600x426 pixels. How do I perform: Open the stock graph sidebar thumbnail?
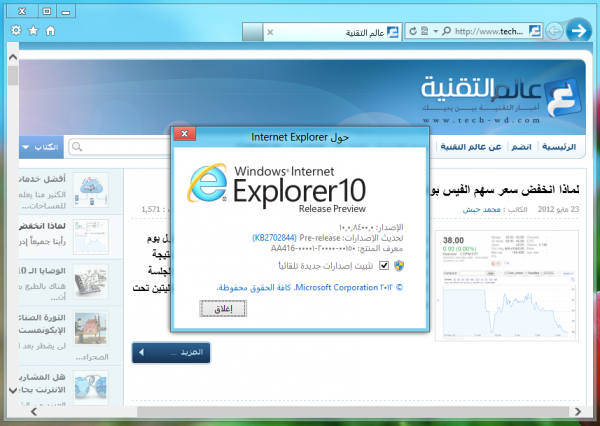coord(91,237)
